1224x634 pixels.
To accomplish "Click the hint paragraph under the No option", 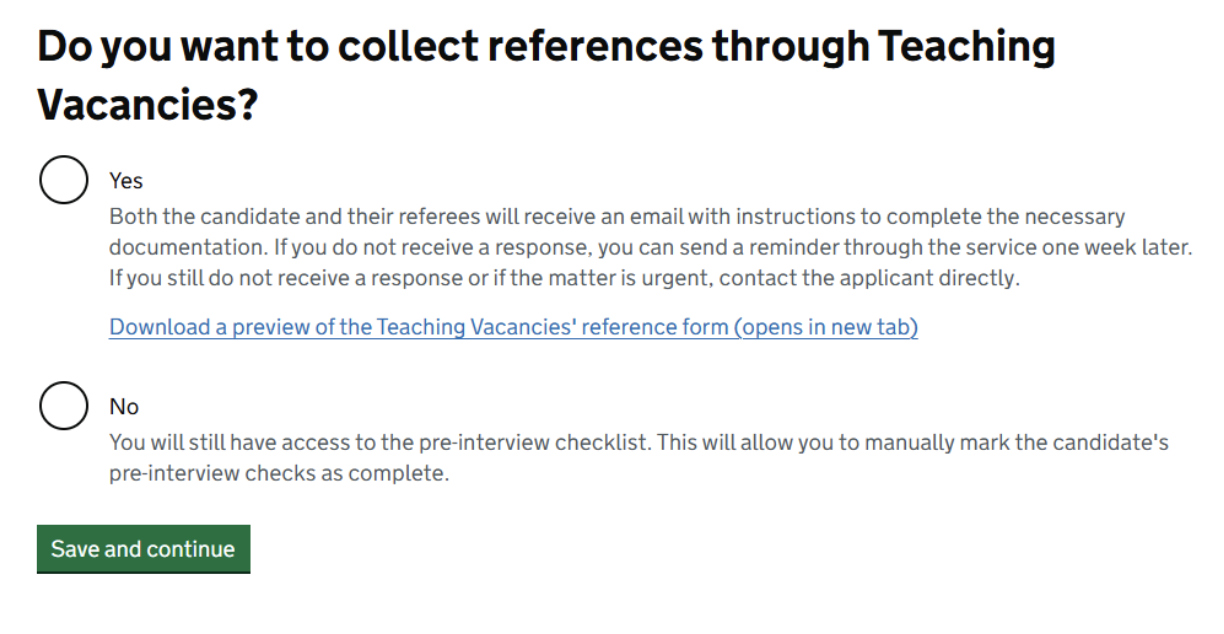I will click(x=638, y=457).
